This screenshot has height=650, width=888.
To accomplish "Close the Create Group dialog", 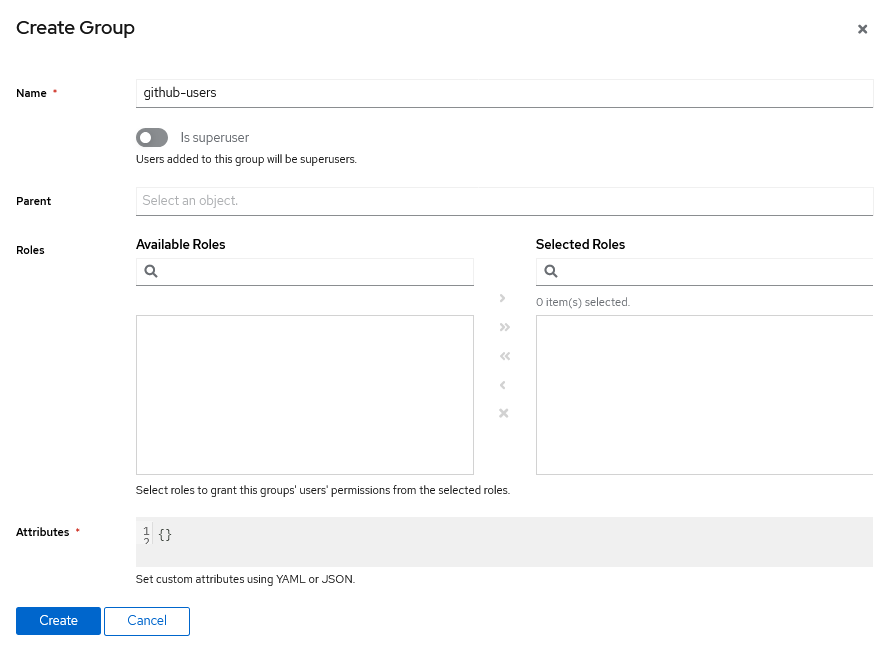I will (x=862, y=30).
